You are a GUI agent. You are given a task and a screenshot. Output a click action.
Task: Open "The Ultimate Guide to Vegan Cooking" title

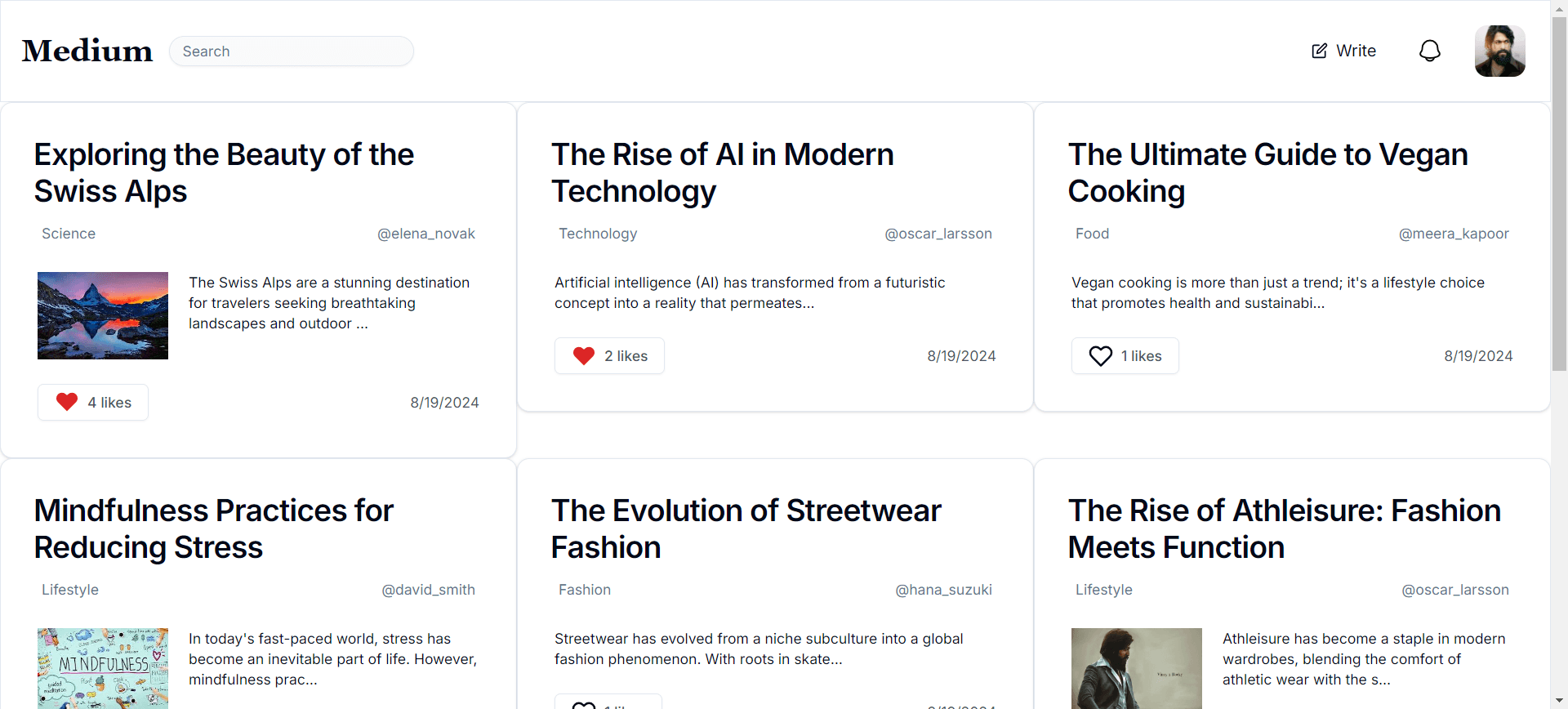coord(1267,172)
